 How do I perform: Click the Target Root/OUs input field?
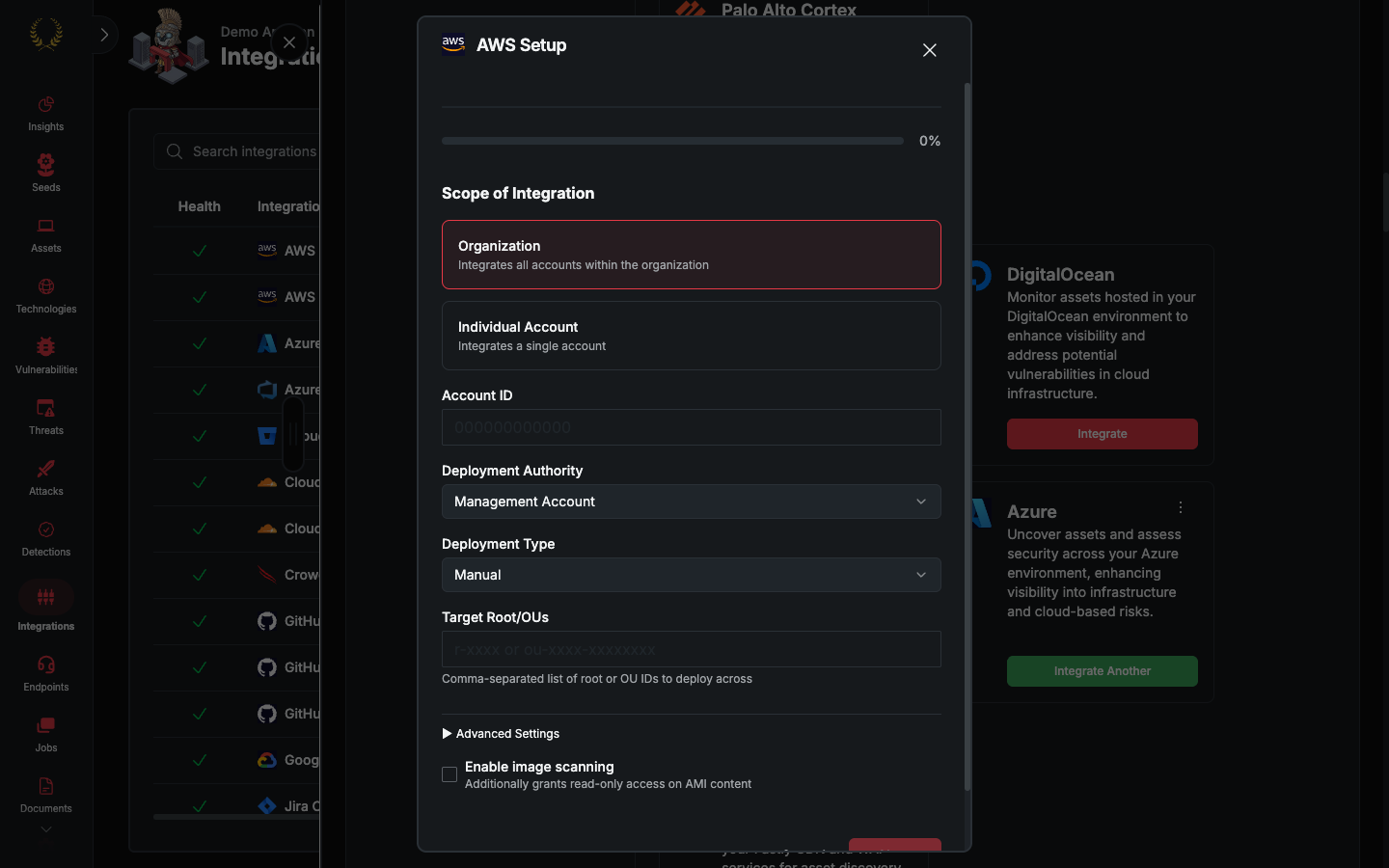click(x=691, y=649)
